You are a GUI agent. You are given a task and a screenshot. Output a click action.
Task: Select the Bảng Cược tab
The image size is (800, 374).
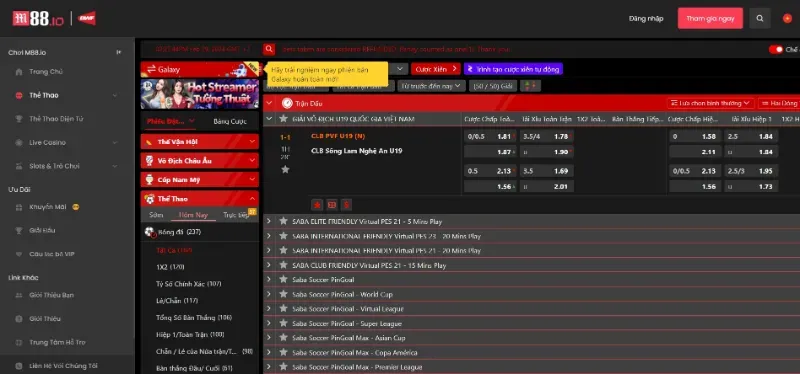[x=230, y=121]
